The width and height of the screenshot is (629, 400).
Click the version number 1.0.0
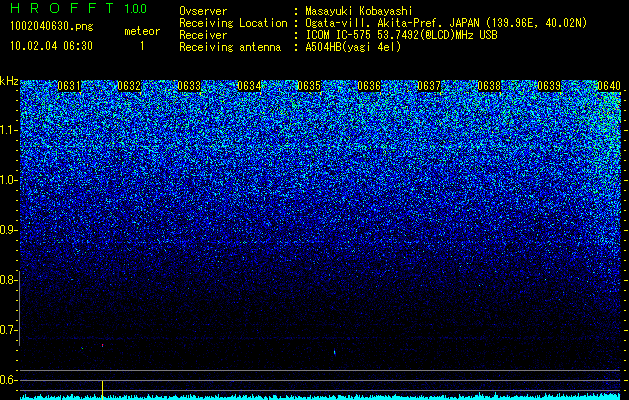pos(135,8)
